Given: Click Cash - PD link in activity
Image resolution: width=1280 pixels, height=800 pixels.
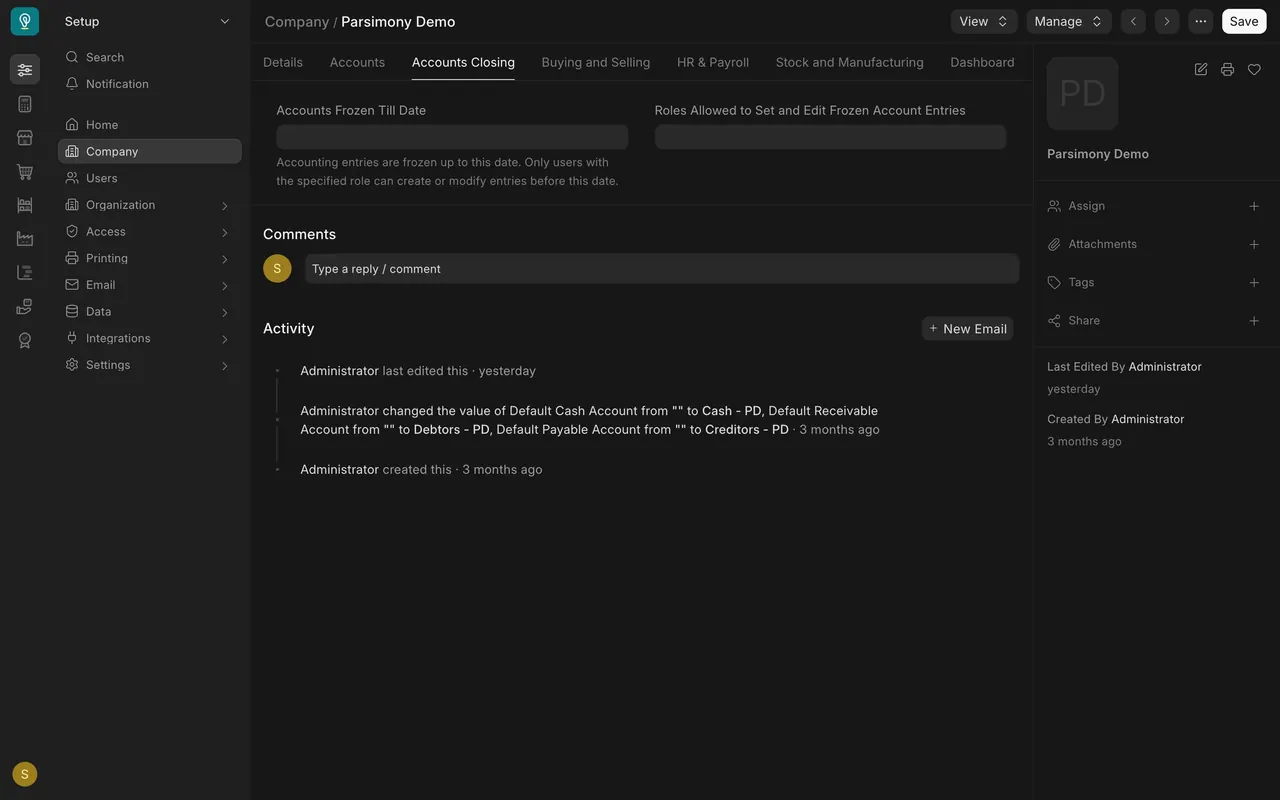Looking at the screenshot, I should pos(732,411).
